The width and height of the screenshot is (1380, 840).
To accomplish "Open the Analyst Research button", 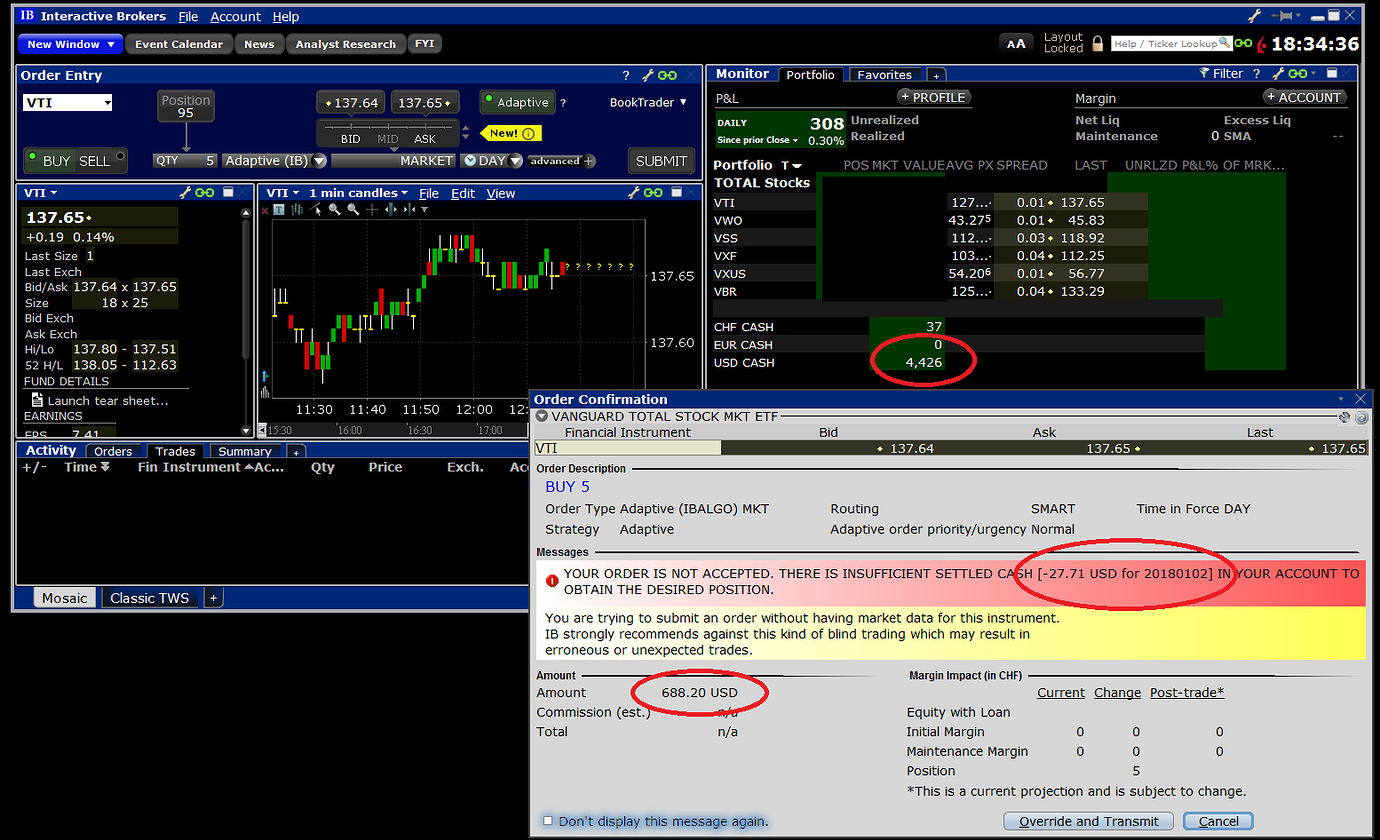I will click(x=346, y=44).
